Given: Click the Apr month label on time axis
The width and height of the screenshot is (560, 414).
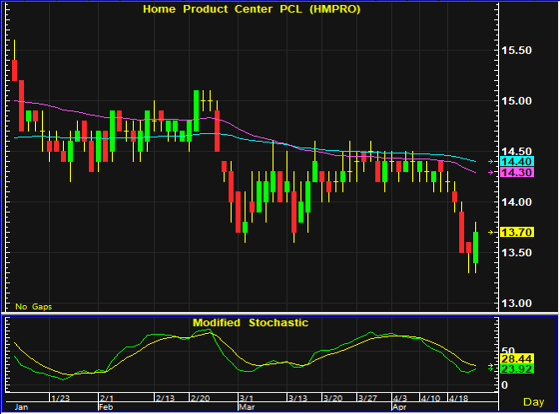Looking at the screenshot, I should pyautogui.click(x=399, y=407).
